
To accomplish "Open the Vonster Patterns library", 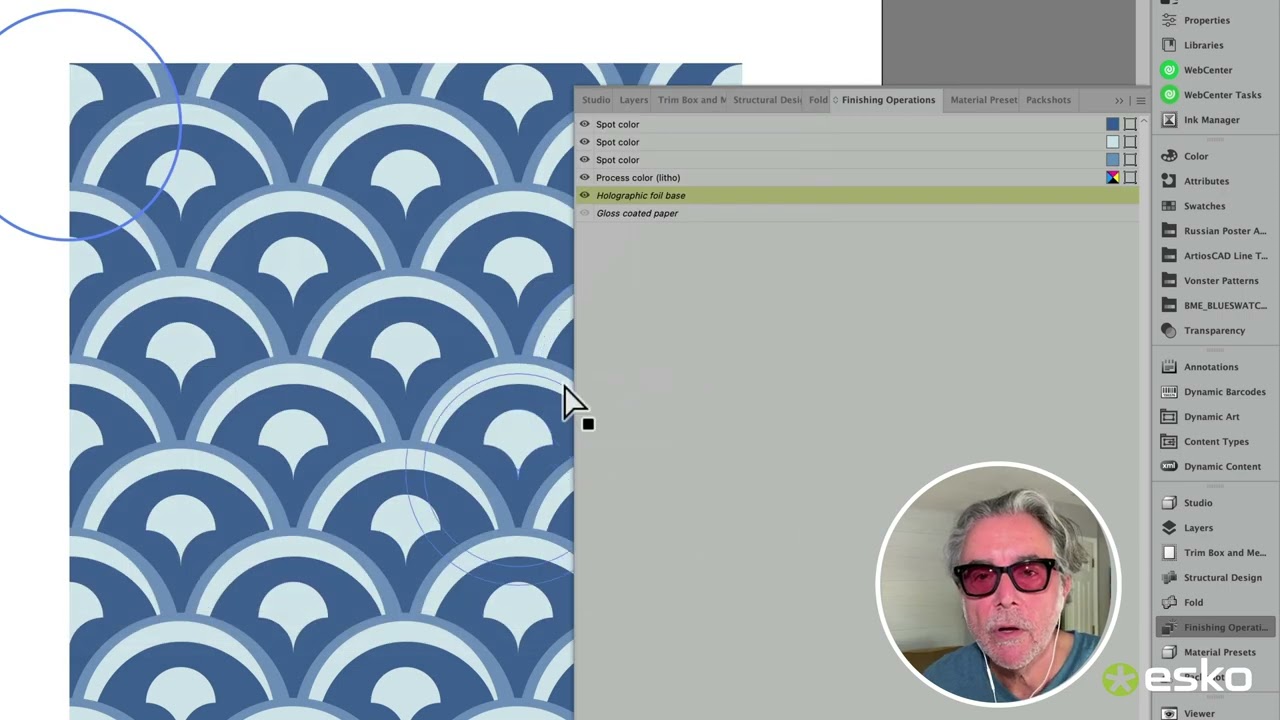I will [x=1211, y=281].
